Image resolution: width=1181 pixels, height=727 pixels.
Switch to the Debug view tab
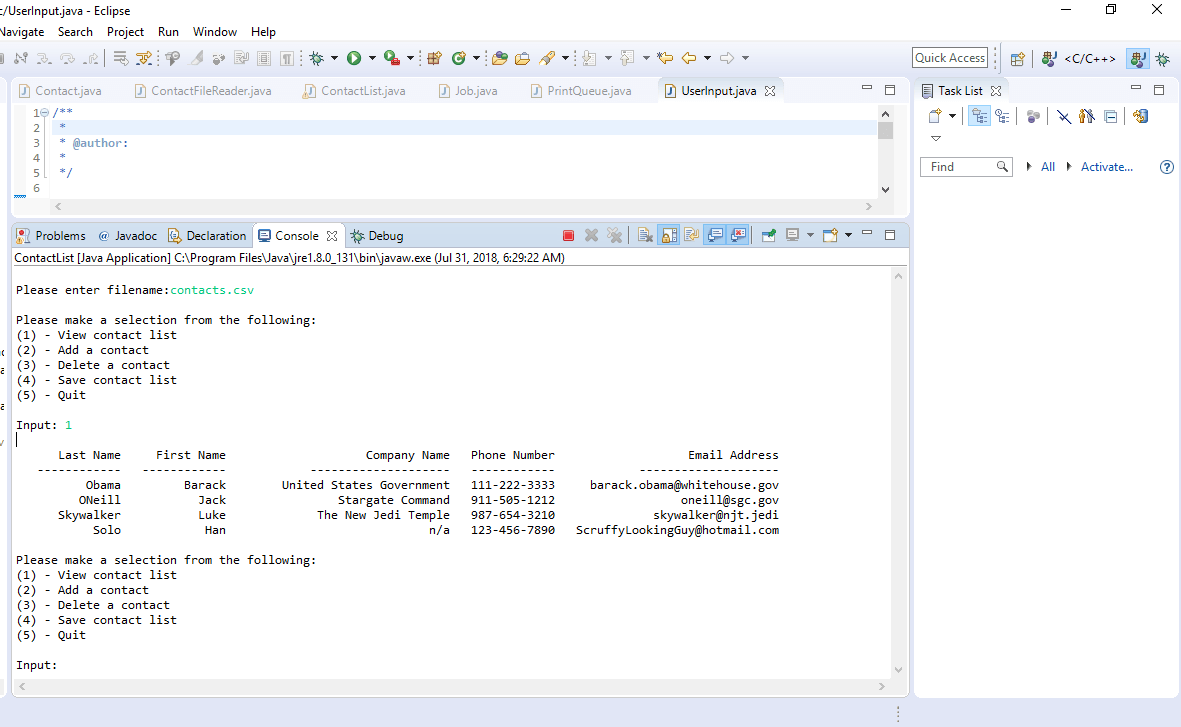pyautogui.click(x=377, y=236)
